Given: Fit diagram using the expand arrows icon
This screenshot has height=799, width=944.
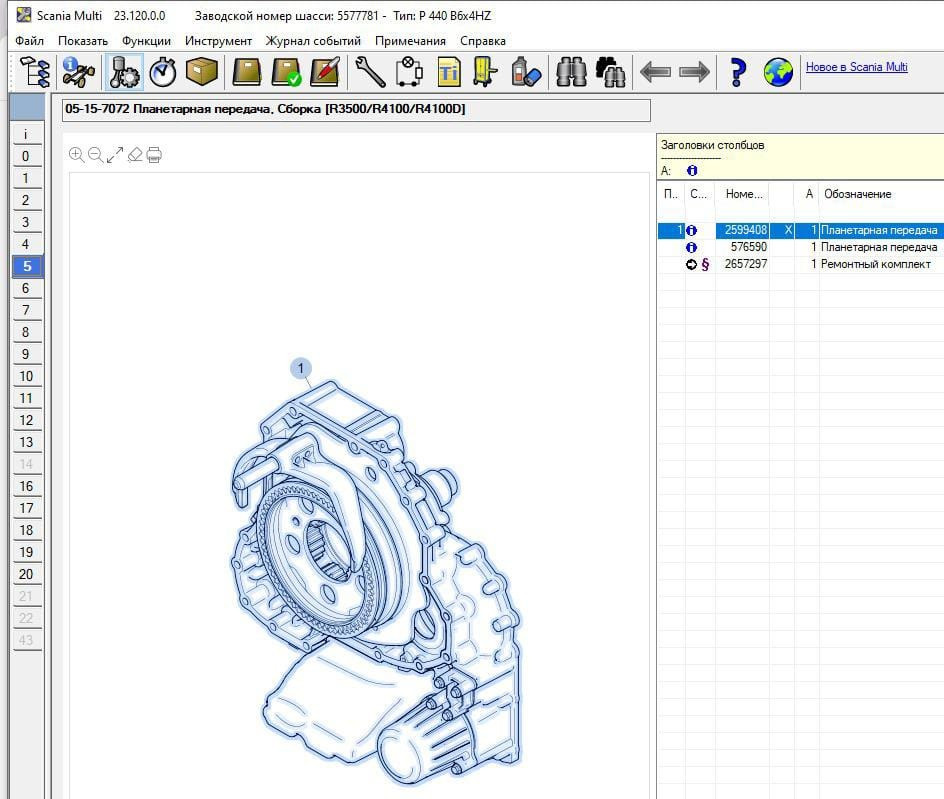Looking at the screenshot, I should tap(115, 155).
